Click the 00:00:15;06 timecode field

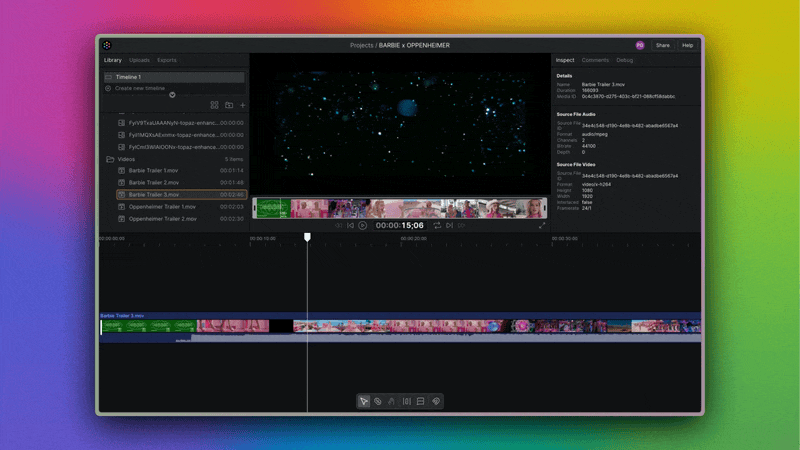399,226
